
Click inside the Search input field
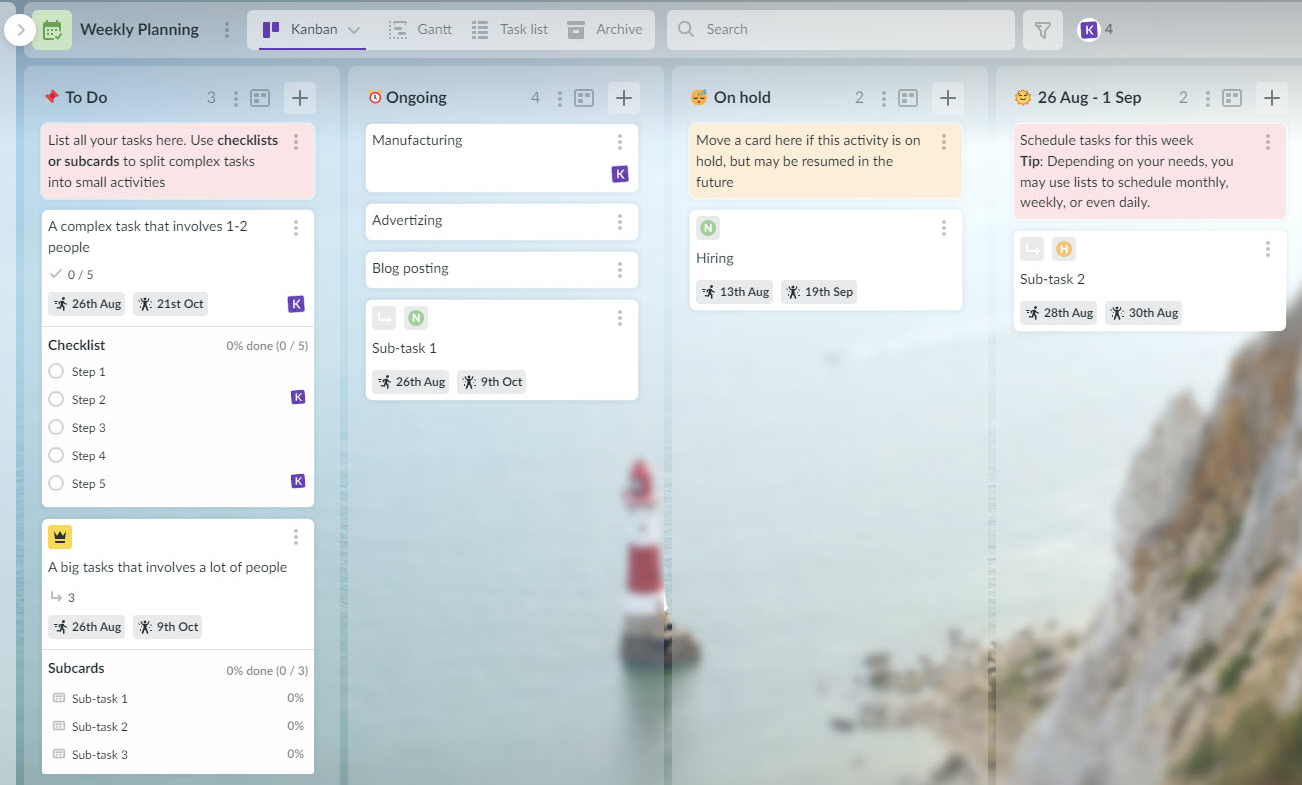(840, 29)
